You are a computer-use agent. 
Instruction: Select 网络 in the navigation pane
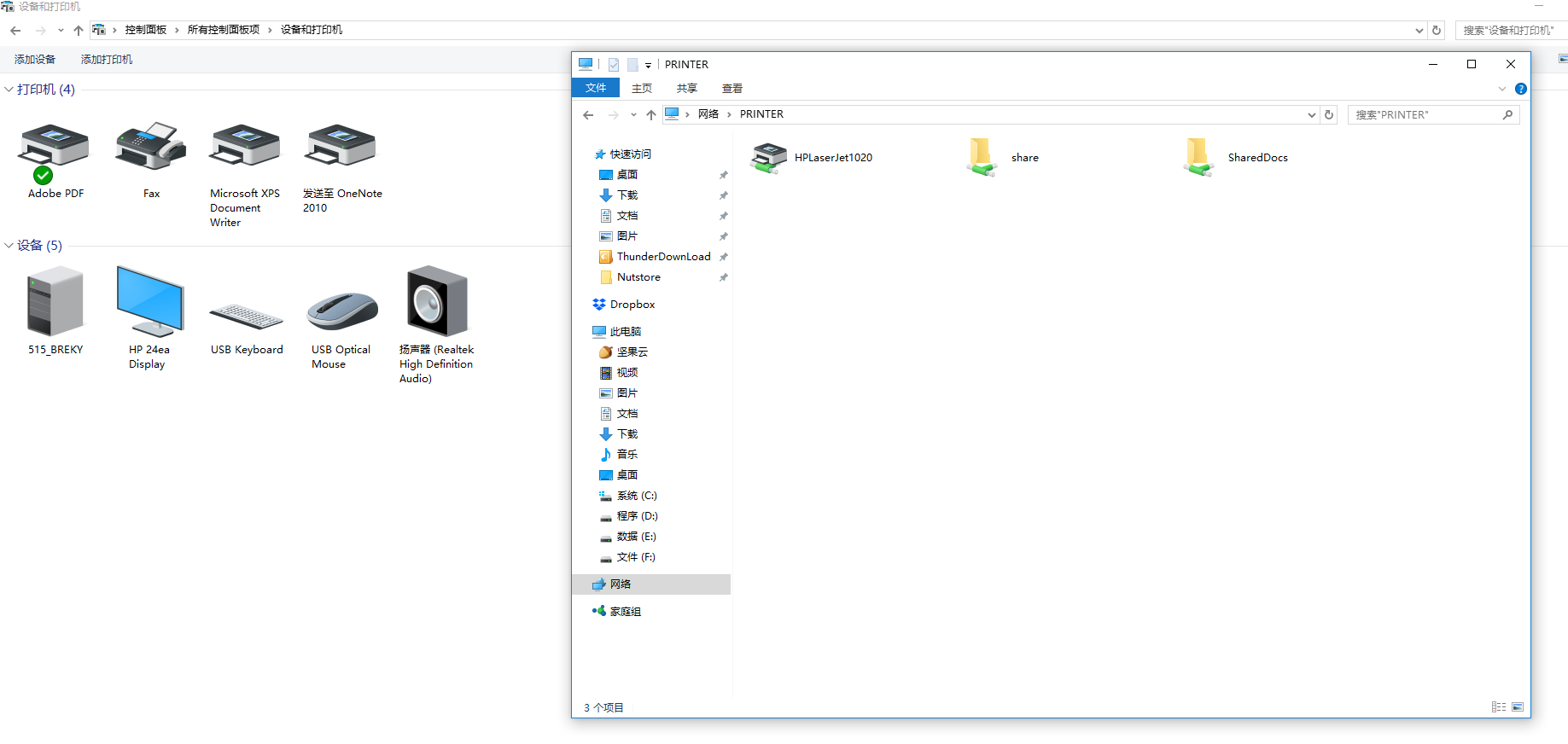(x=651, y=584)
